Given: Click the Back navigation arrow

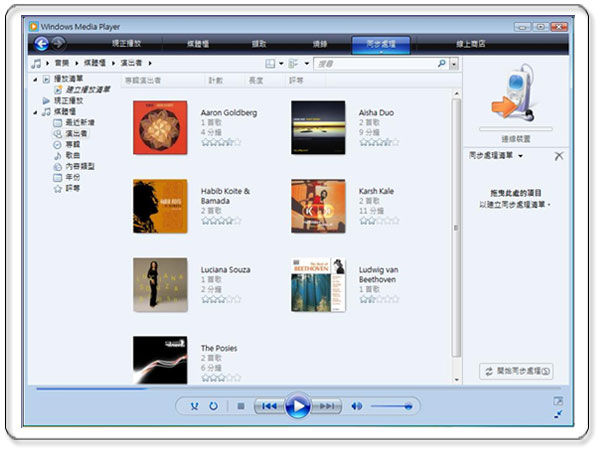Looking at the screenshot, I should 41,44.
